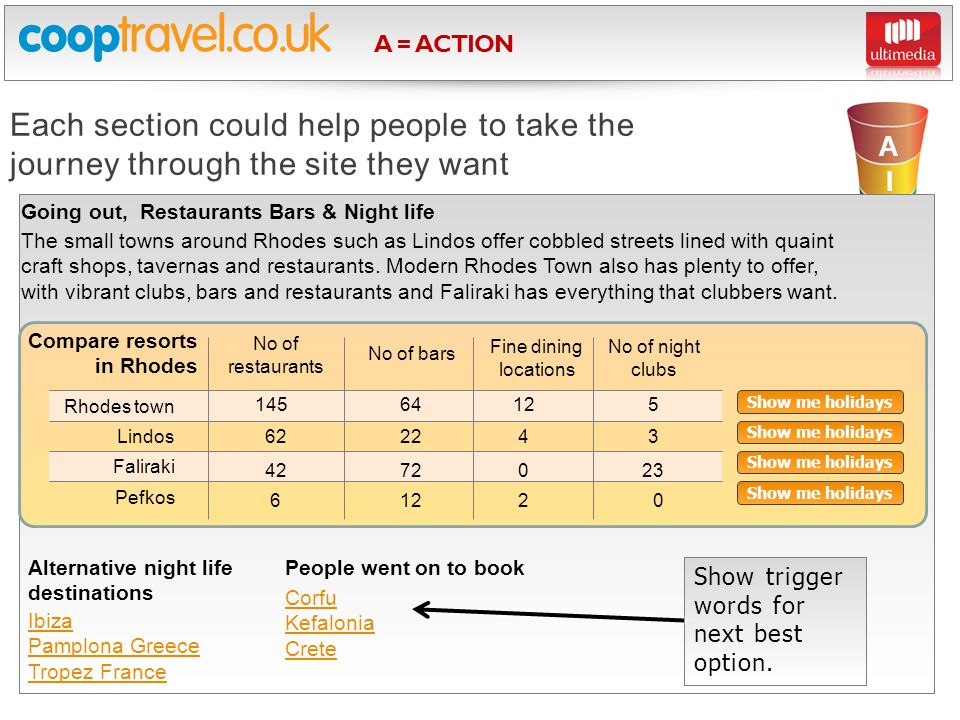Open the Pamplona Greece link
This screenshot has height=720, width=960.
tap(114, 647)
